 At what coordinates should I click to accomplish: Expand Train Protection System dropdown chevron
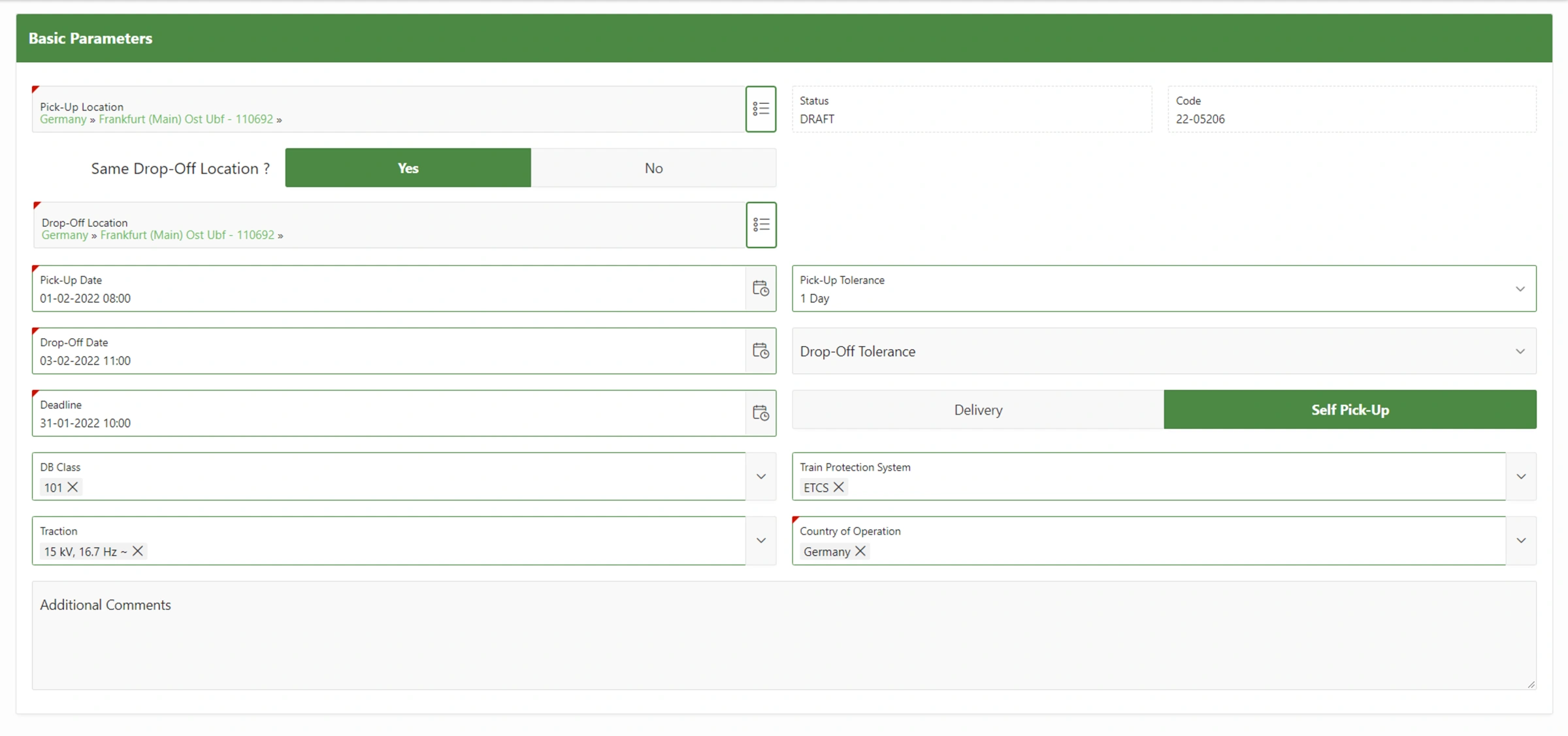tap(1521, 477)
